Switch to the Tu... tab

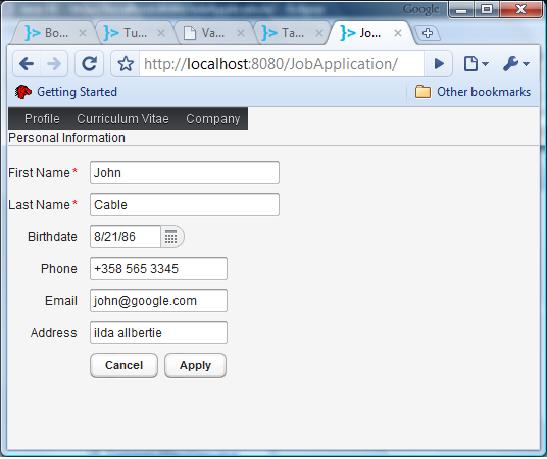click(135, 33)
